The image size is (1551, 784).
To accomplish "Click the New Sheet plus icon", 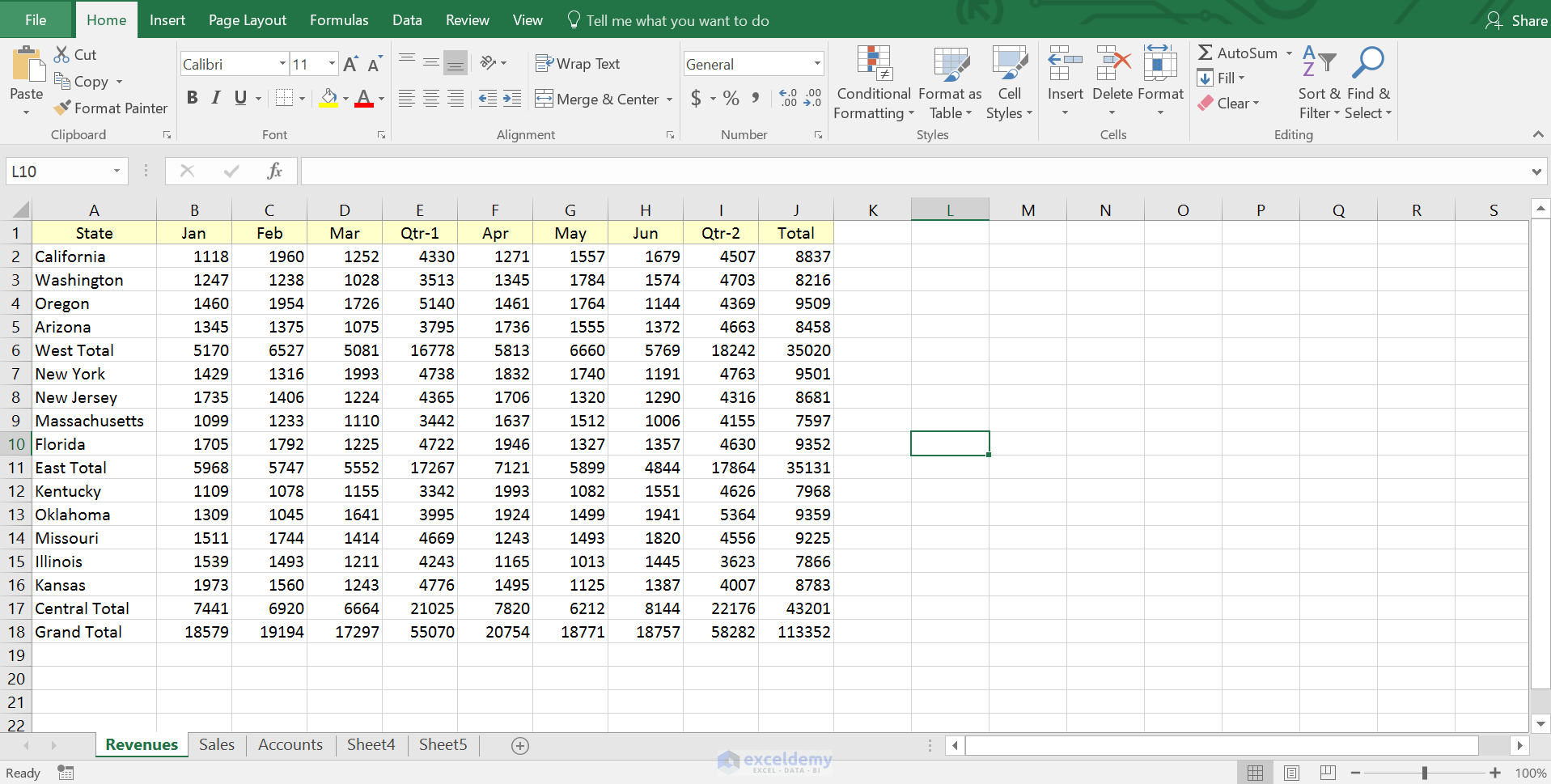I will pos(520,745).
